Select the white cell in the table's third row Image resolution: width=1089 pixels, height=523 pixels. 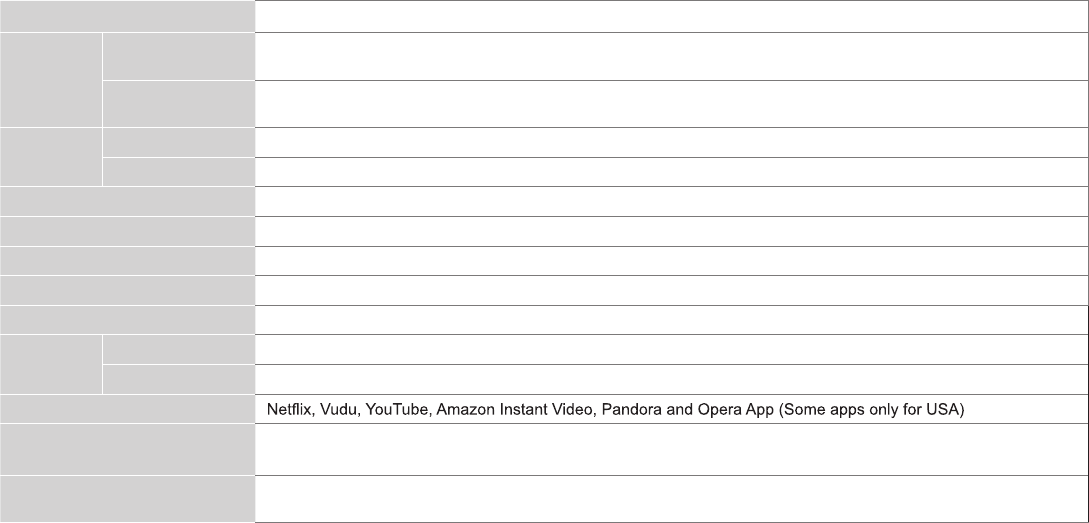pos(671,104)
